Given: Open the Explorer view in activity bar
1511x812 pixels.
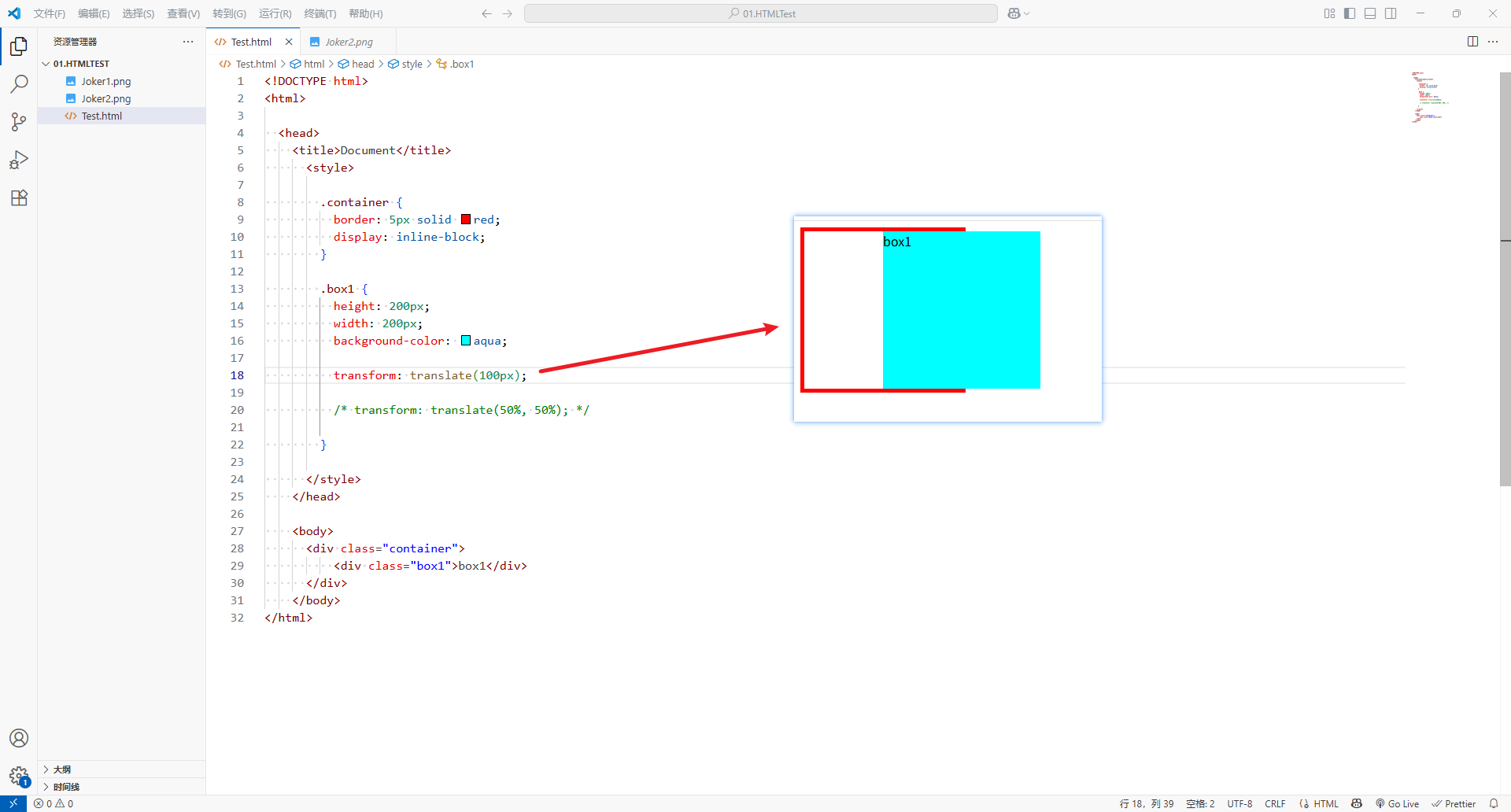Looking at the screenshot, I should 19,46.
